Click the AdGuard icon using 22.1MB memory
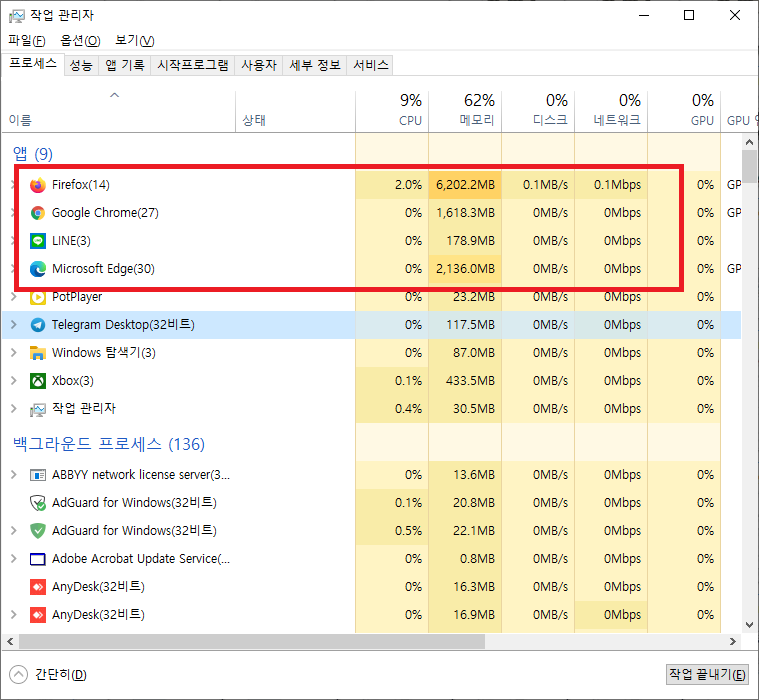The width and height of the screenshot is (759, 700). (38, 531)
